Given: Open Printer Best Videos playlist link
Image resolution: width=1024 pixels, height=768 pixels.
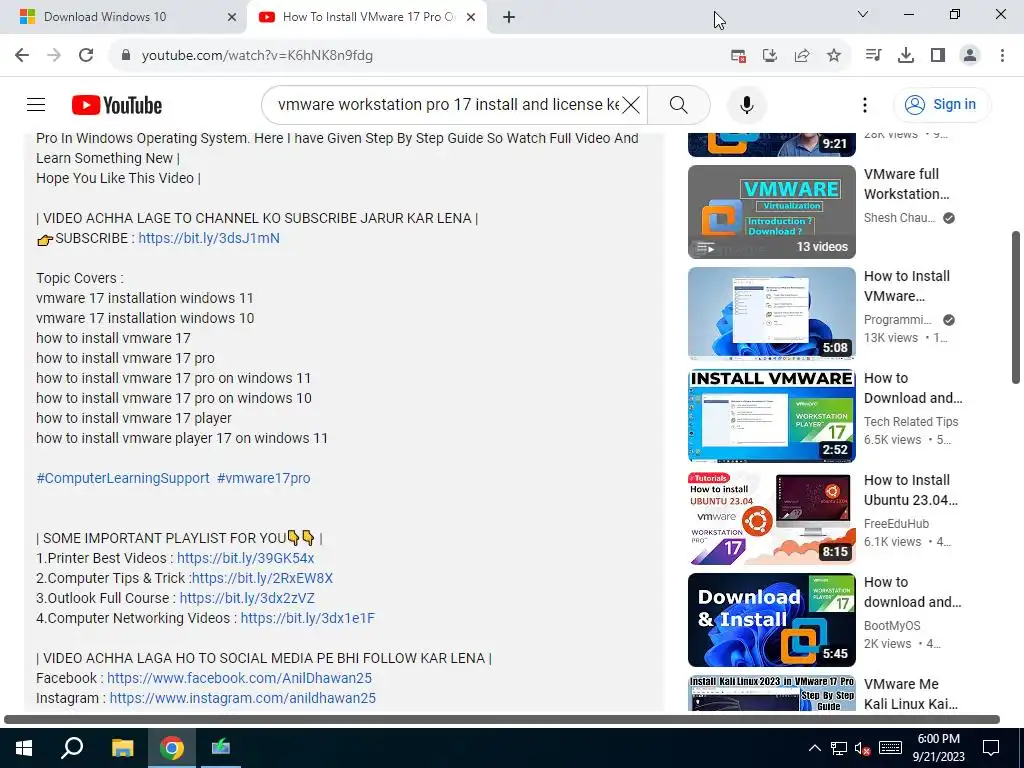Looking at the screenshot, I should (x=246, y=558).
